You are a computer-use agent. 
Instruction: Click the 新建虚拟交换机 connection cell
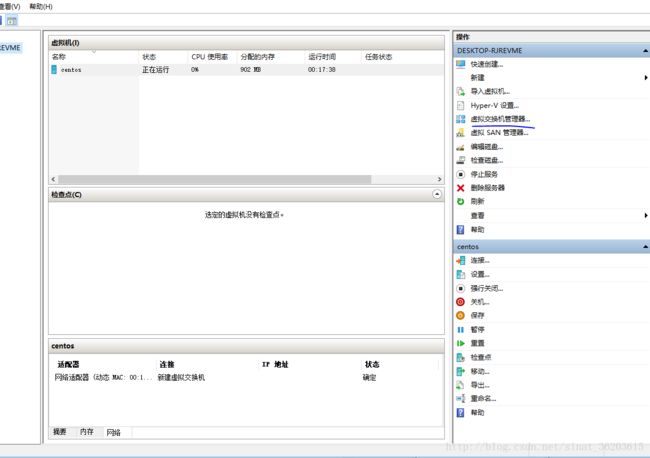point(181,377)
